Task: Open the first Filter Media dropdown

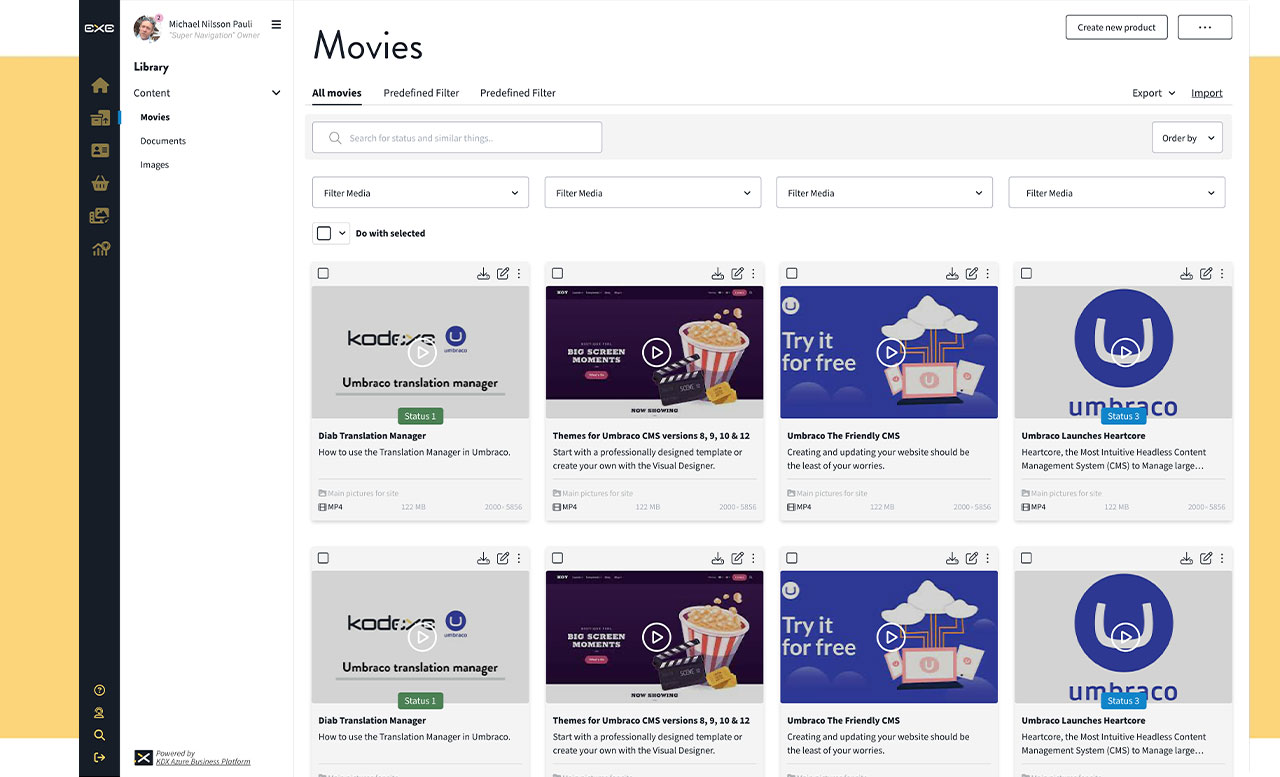Action: (x=420, y=193)
